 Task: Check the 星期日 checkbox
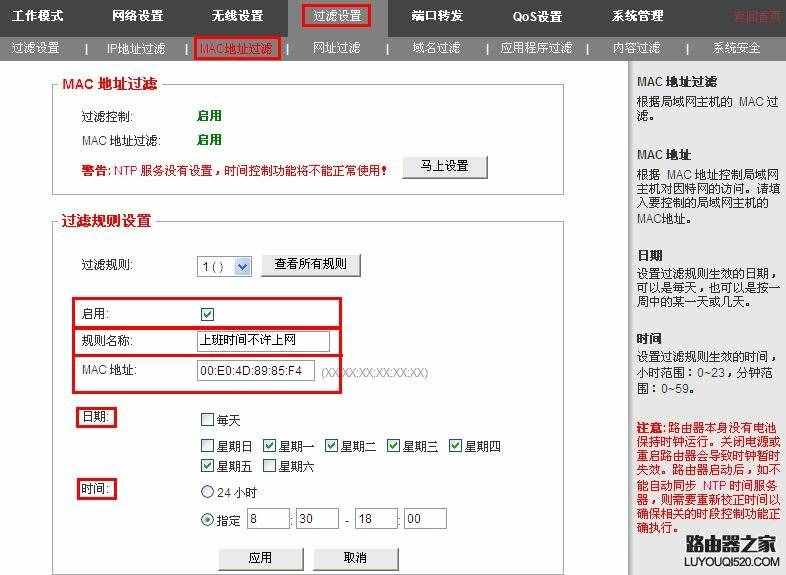click(207, 445)
